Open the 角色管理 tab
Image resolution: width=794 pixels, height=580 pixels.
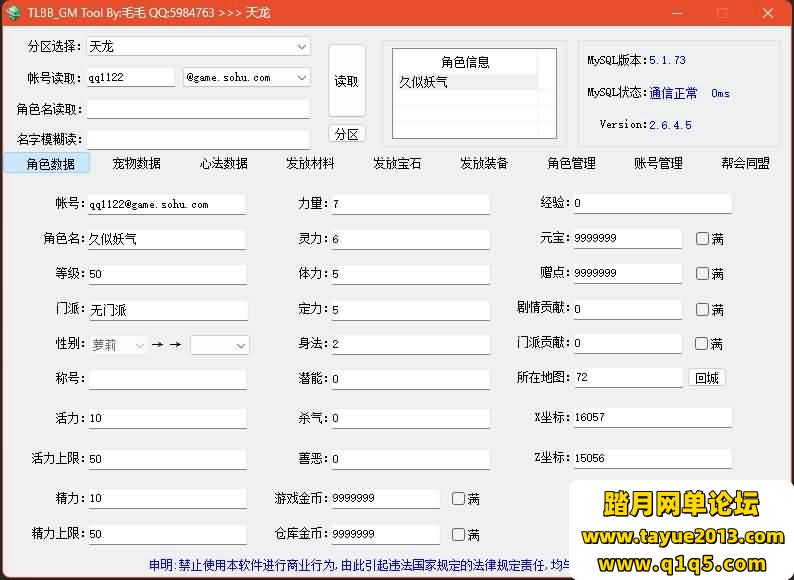point(571,164)
